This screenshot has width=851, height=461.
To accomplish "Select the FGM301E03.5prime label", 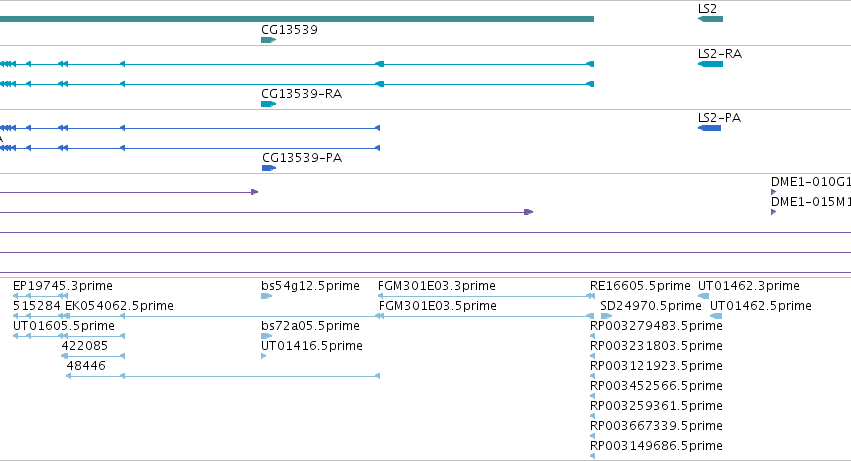I will pyautogui.click(x=438, y=306).
